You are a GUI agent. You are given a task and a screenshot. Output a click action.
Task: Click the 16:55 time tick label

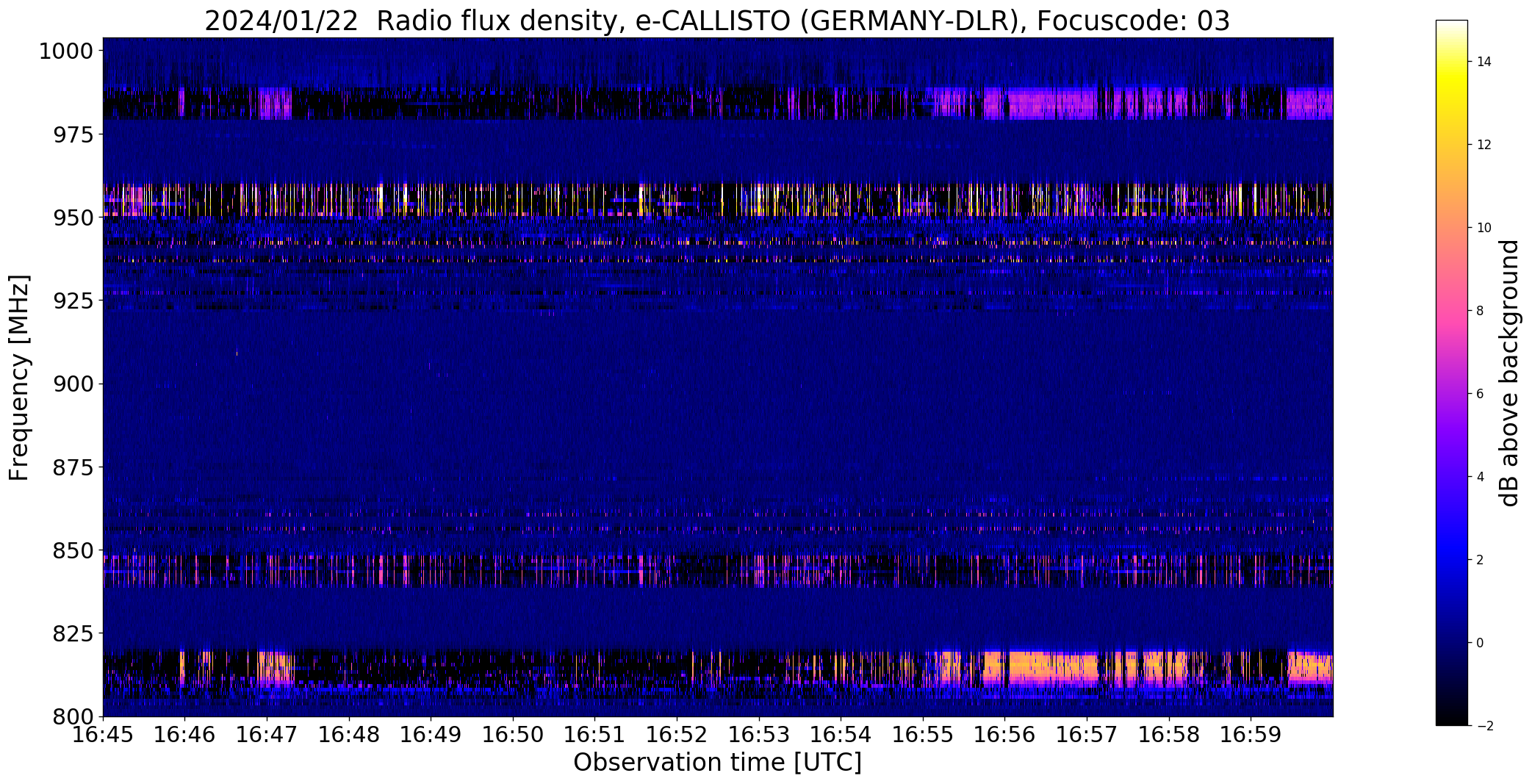pyautogui.click(x=923, y=735)
